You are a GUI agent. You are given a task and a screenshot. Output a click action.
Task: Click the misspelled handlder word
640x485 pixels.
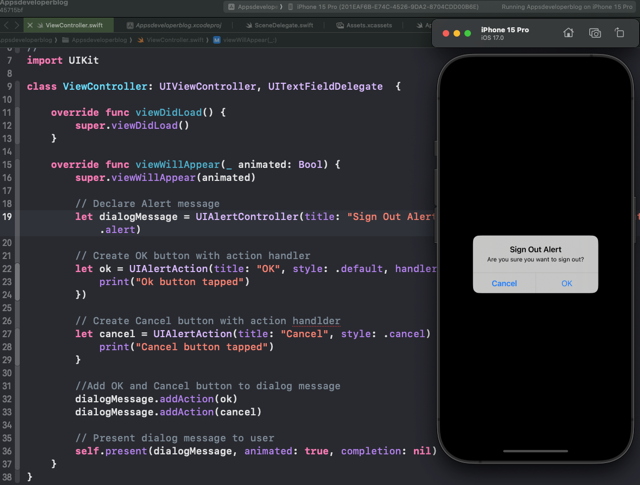[316, 321]
